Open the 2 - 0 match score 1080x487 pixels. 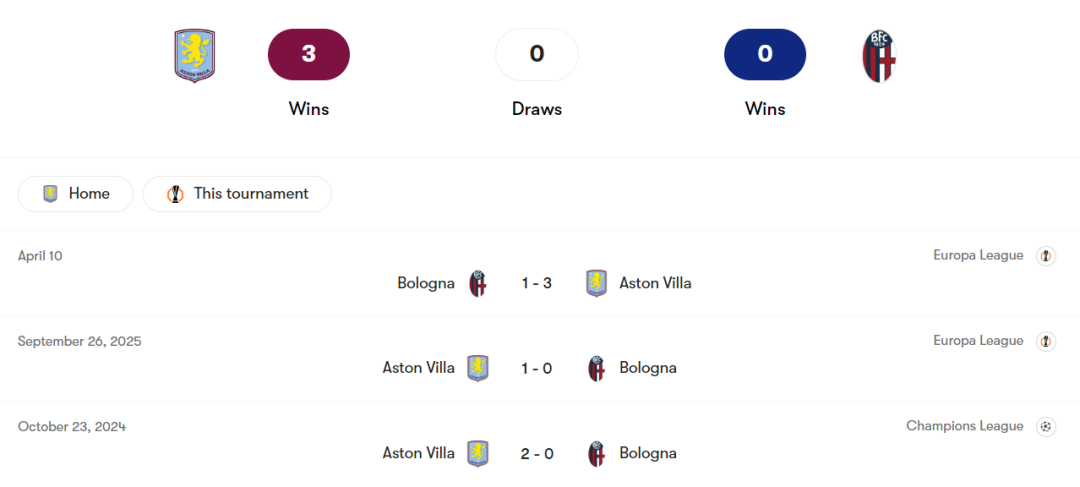537,453
